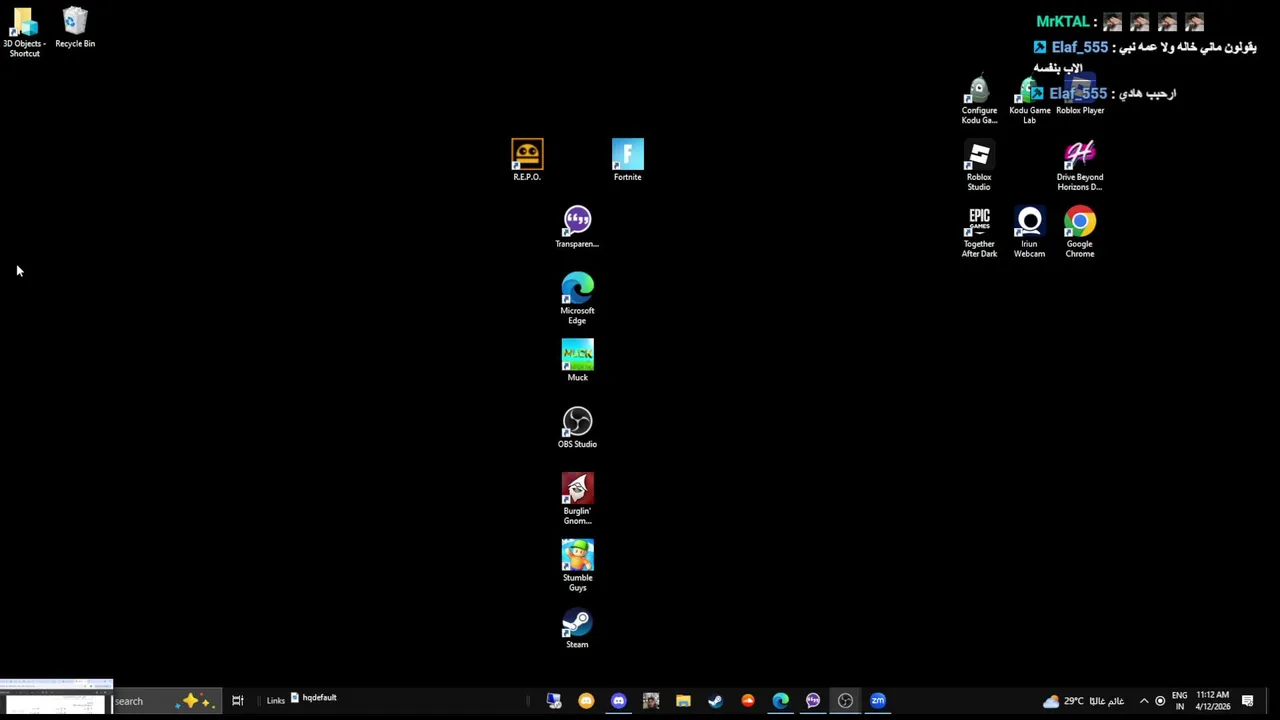
Task: Select the Steam desktop shortcut
Action: 577,628
